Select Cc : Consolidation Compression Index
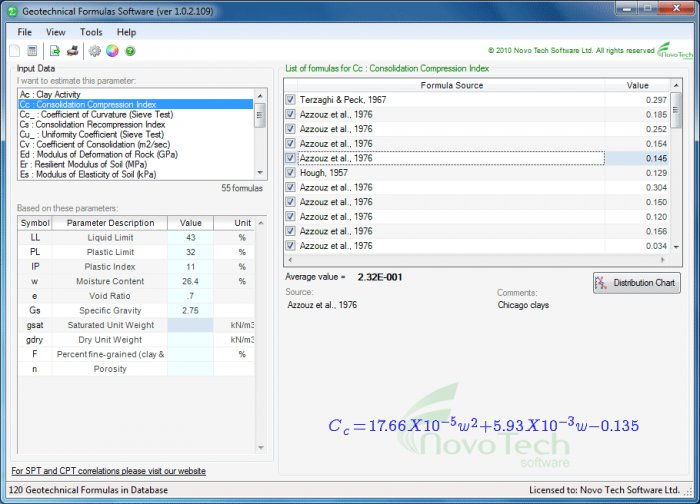 [136, 104]
